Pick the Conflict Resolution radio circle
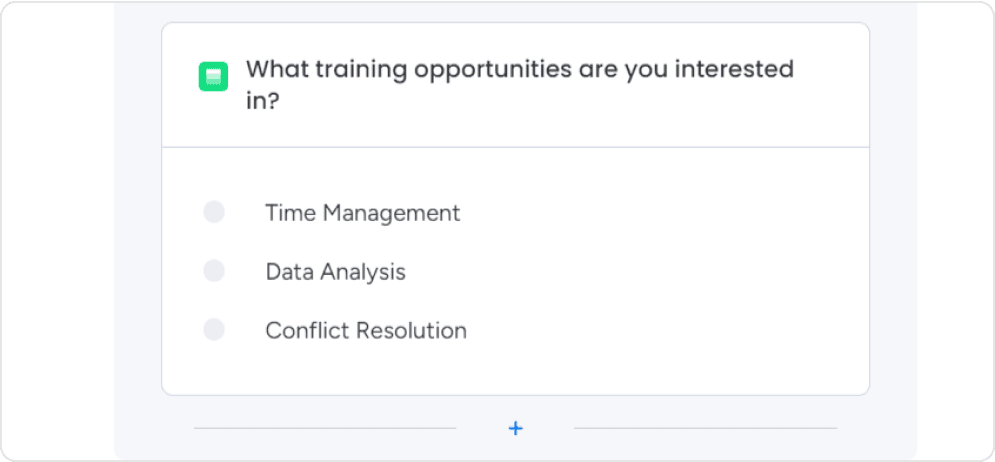The width and height of the screenshot is (995, 462). [214, 330]
